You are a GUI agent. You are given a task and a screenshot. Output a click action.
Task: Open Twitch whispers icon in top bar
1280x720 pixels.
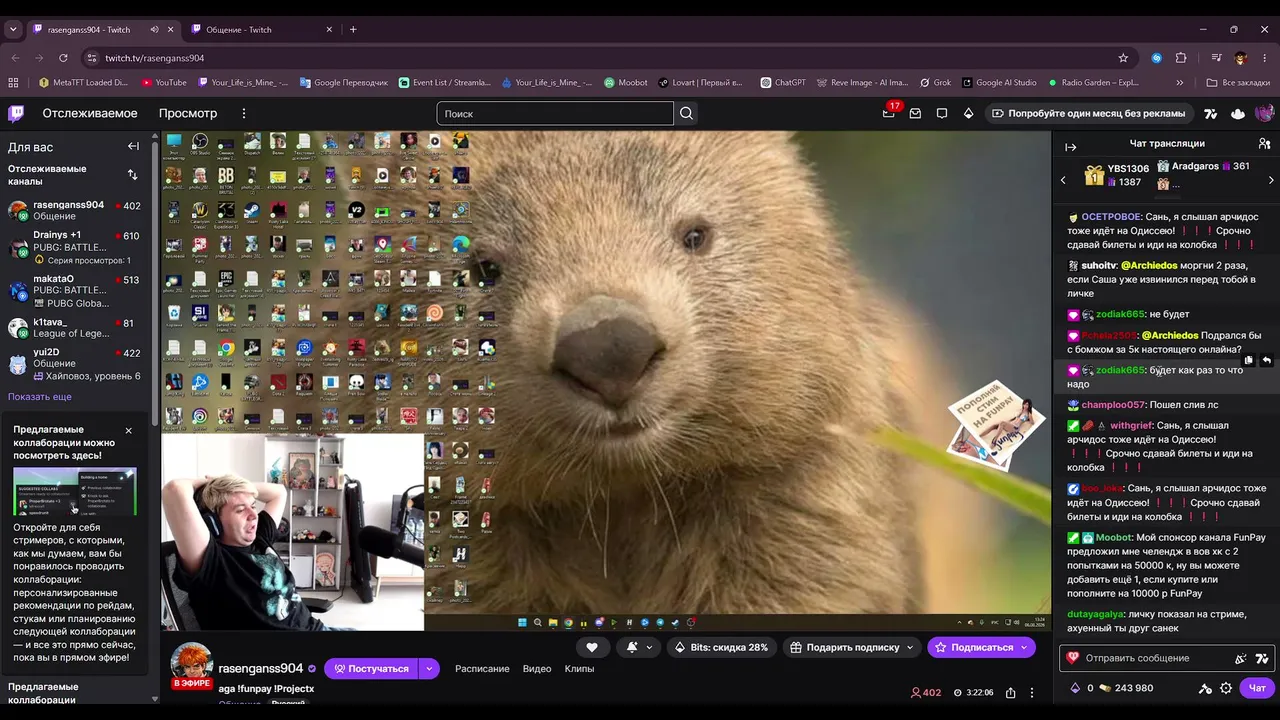942,113
